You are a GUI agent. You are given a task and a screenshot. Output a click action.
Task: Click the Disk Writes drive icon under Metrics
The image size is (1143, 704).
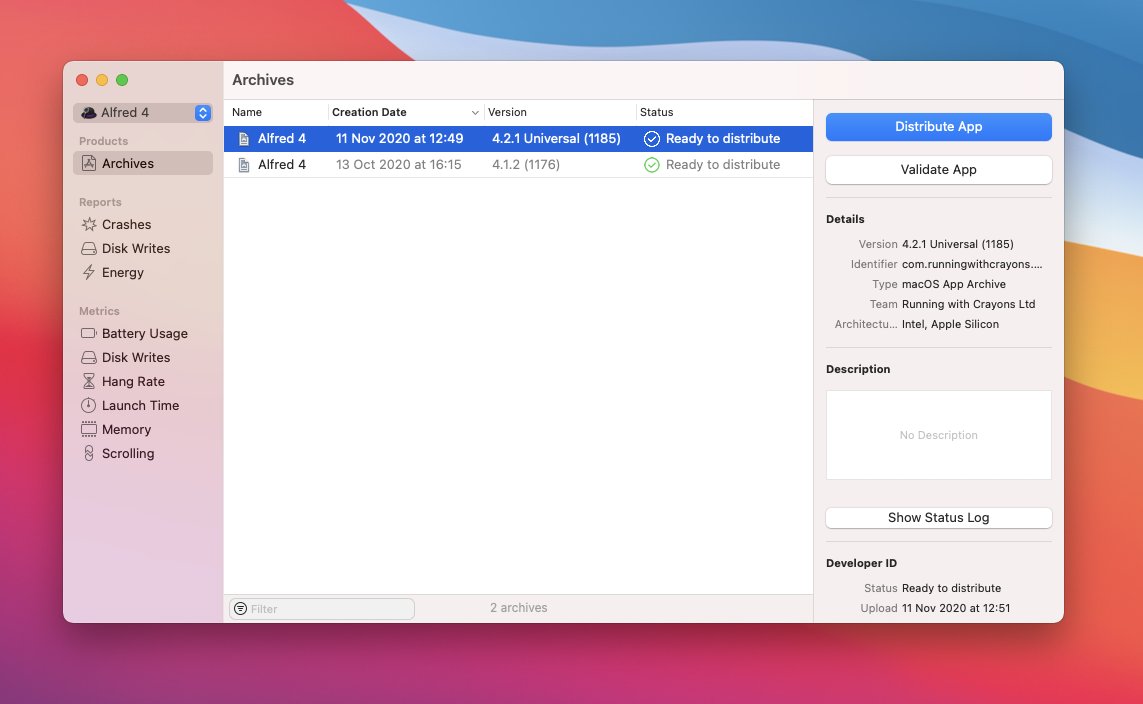[x=89, y=357]
